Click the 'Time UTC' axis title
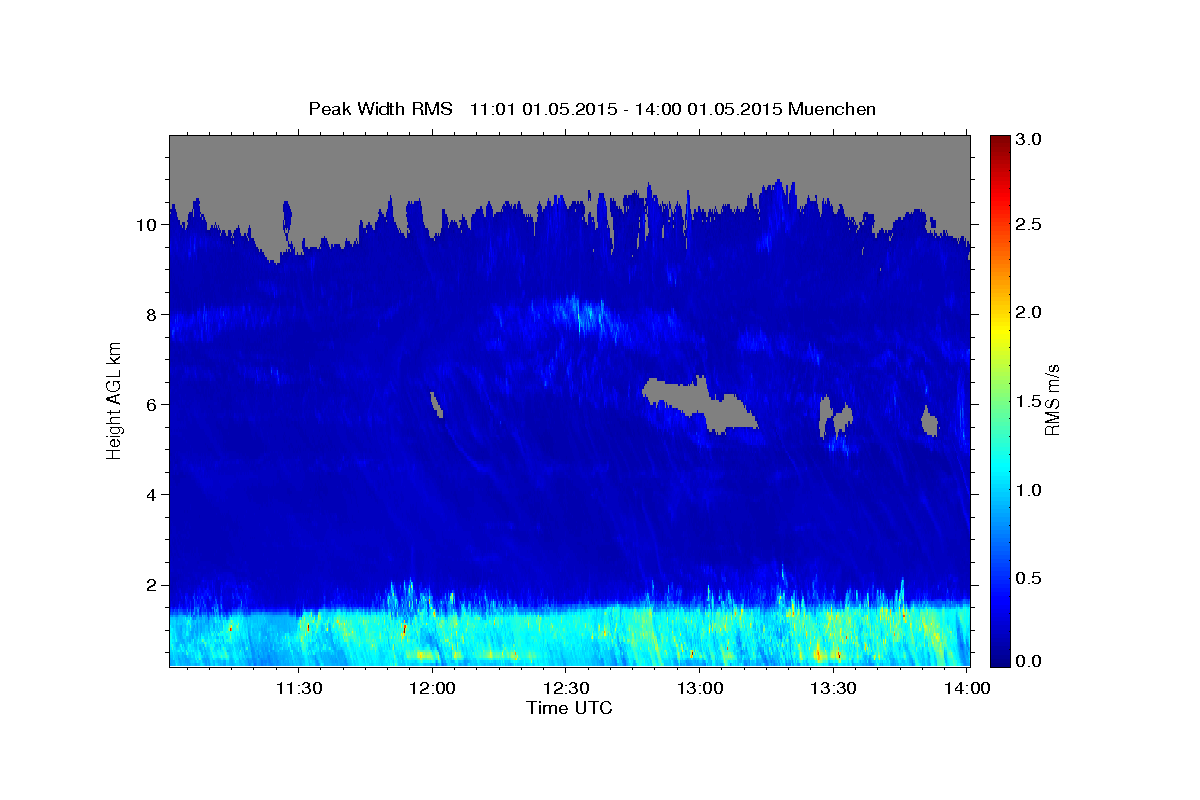The width and height of the screenshot is (1200, 800). click(x=569, y=708)
